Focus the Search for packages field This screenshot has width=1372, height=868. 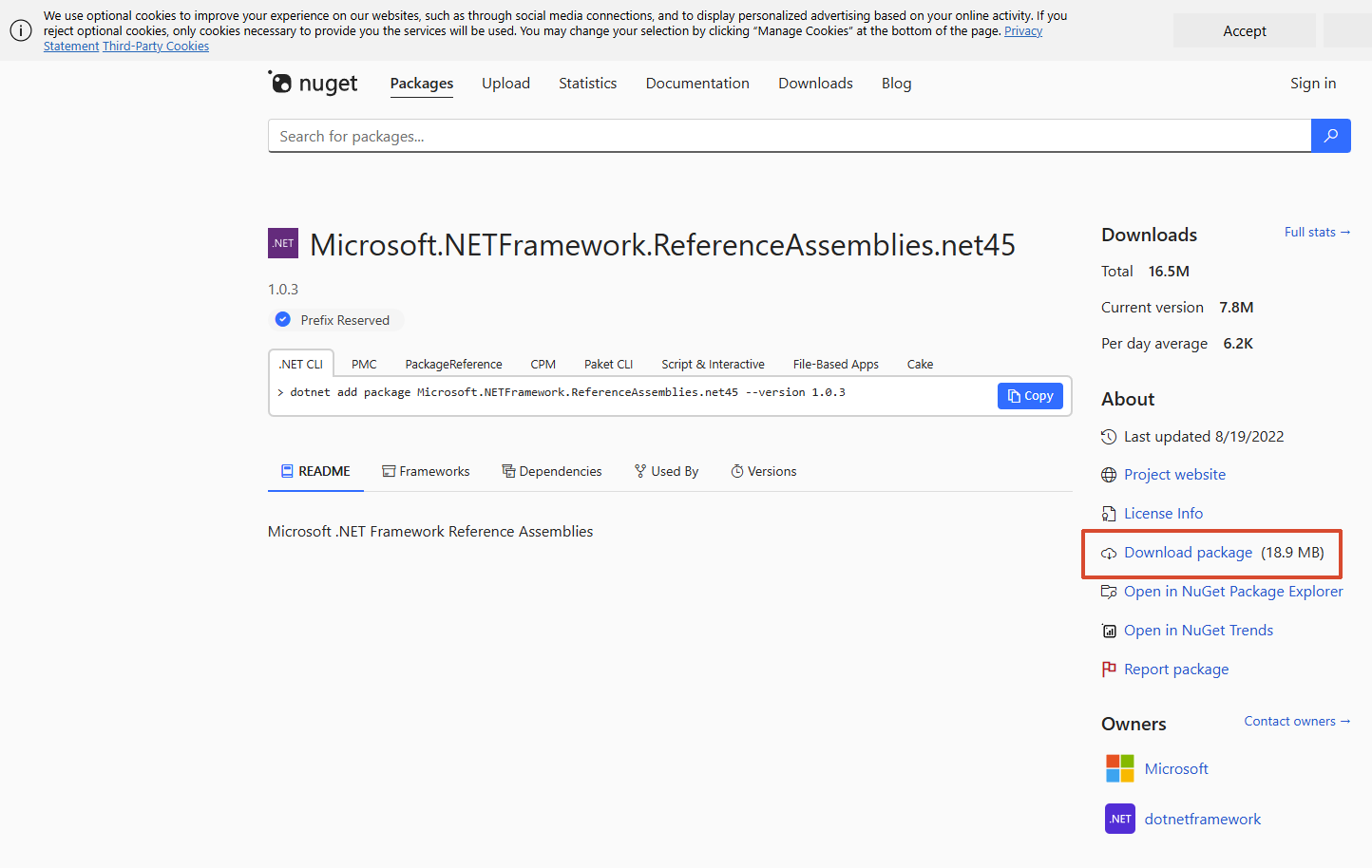(x=790, y=136)
